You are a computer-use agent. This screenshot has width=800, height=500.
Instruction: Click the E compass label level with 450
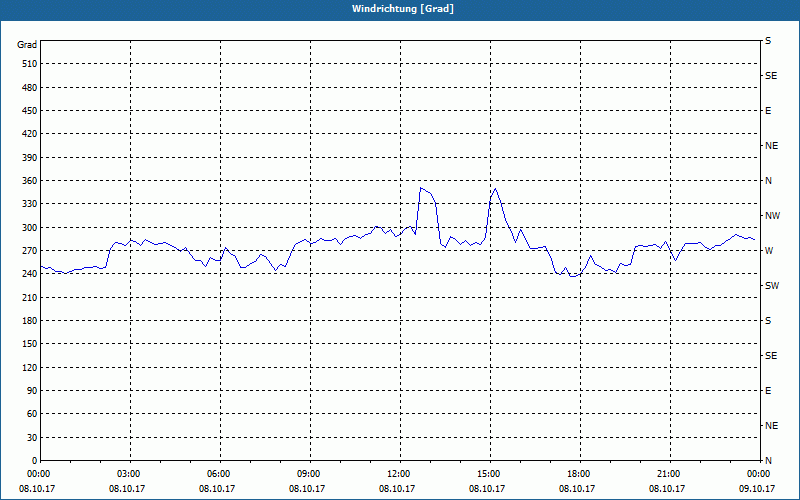[768, 111]
